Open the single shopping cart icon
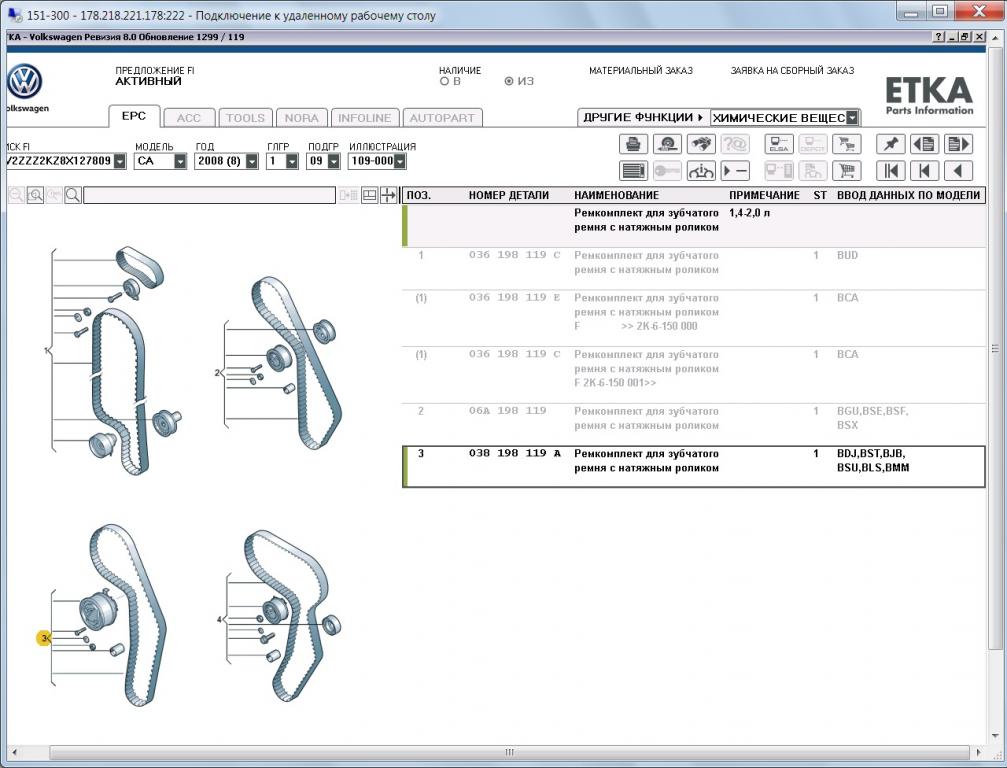1007x768 pixels. click(846, 171)
